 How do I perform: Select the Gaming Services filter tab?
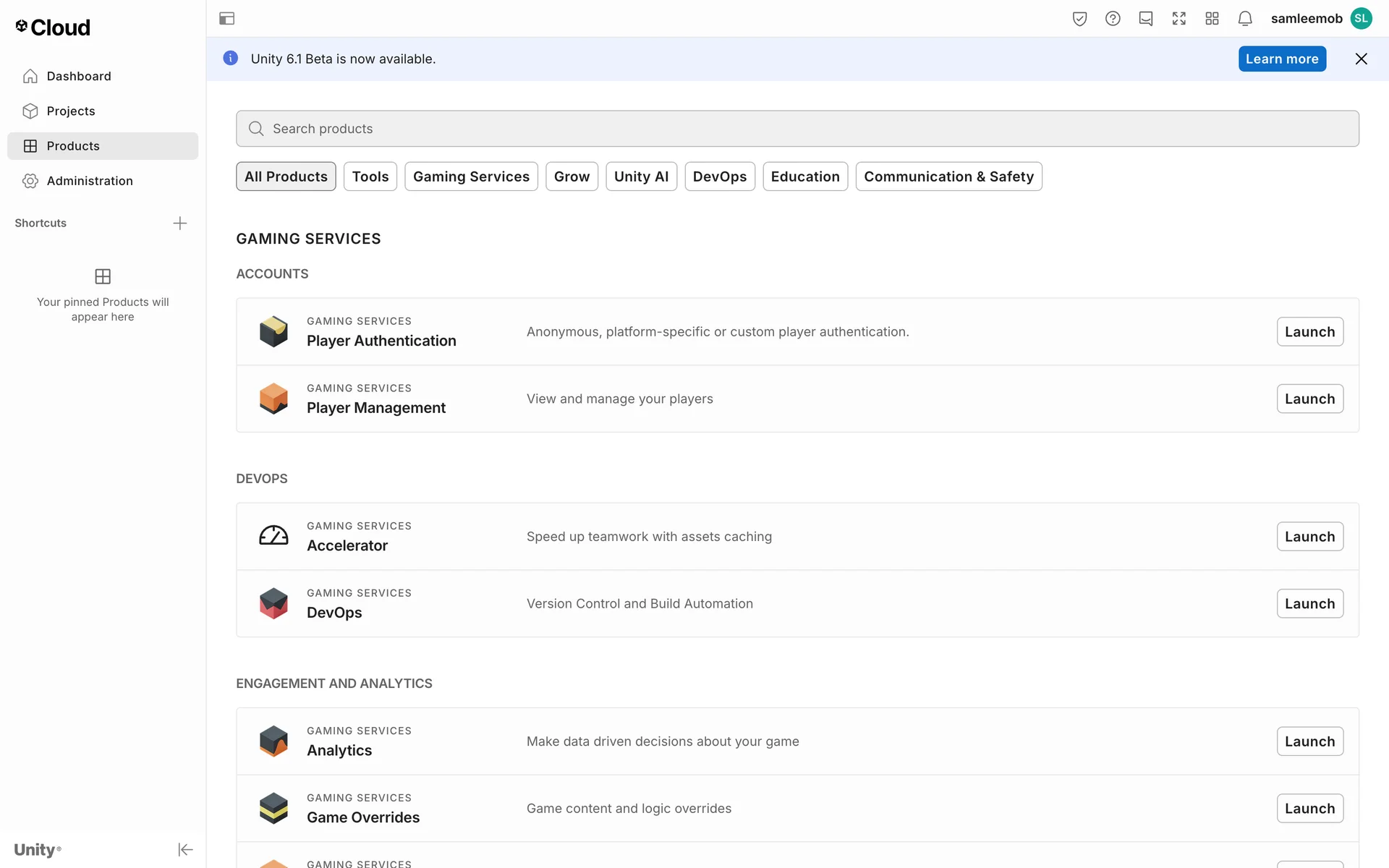click(471, 176)
